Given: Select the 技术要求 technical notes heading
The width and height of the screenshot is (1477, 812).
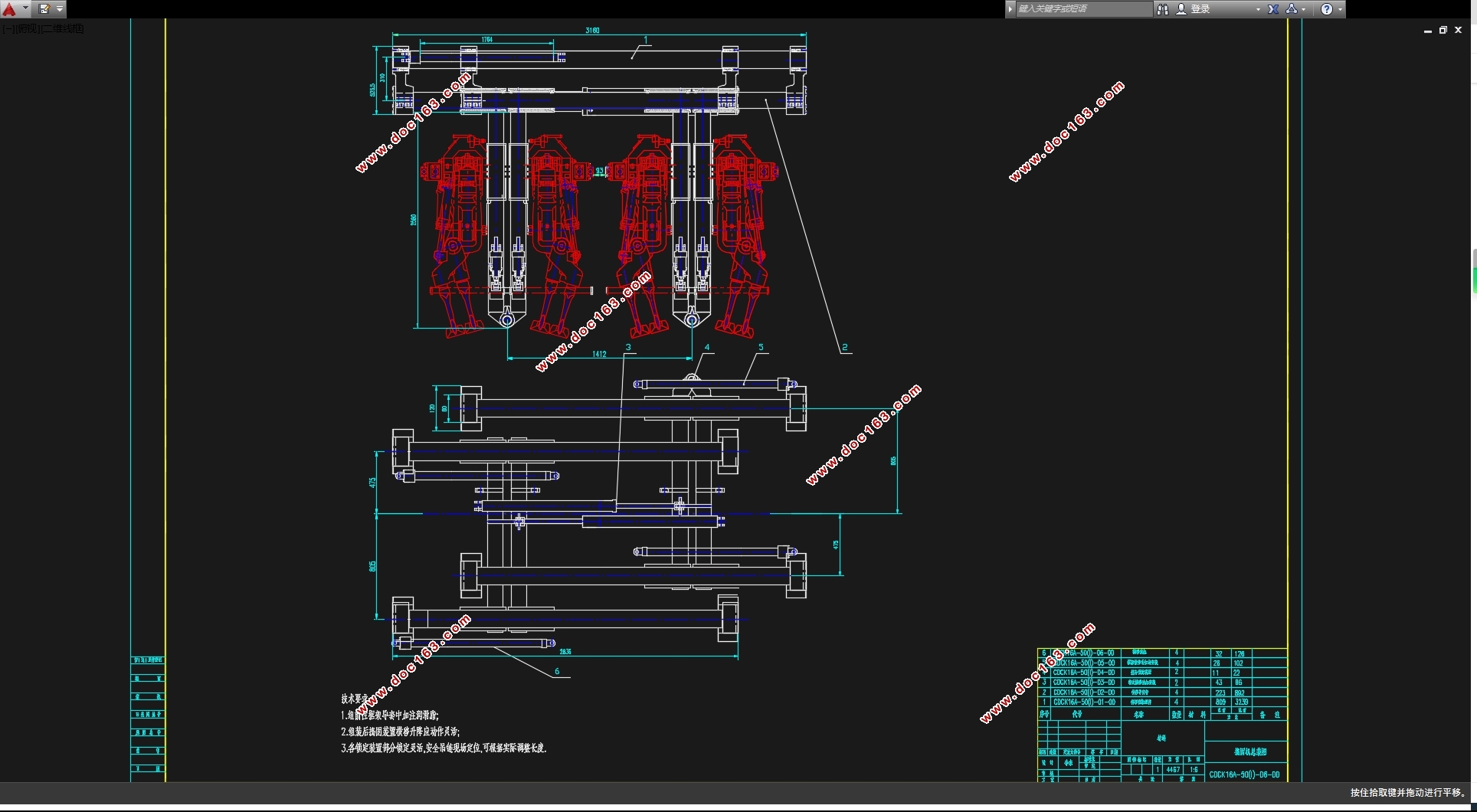Looking at the screenshot, I should 355,699.
